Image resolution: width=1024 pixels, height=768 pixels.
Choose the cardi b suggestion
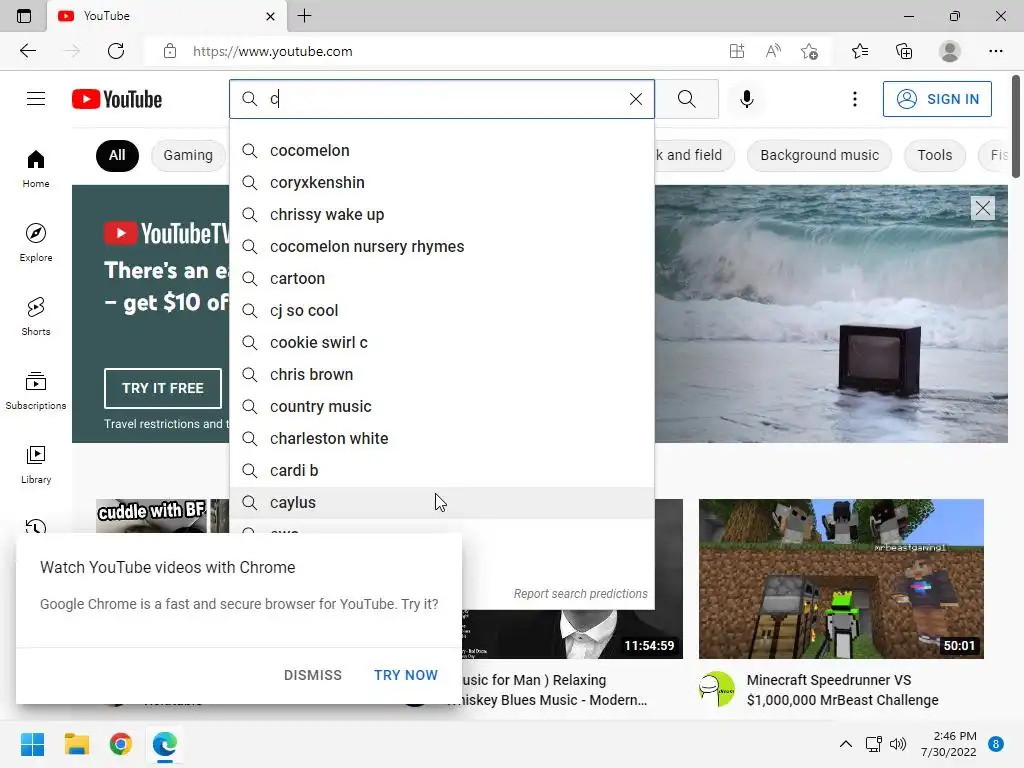tap(441, 470)
